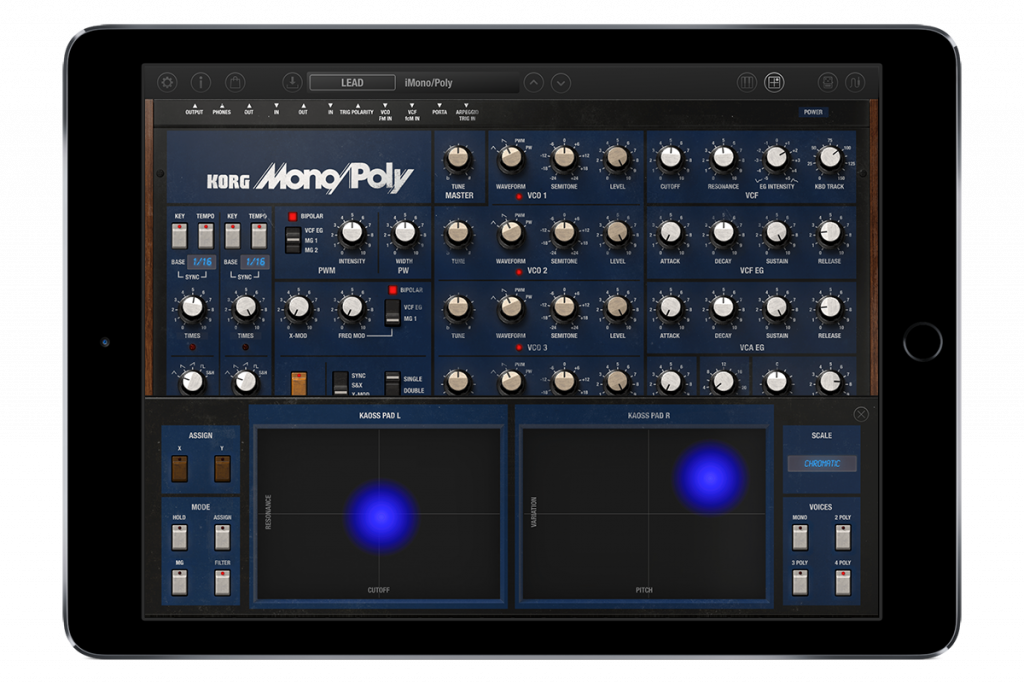This screenshot has height=683, width=1024.
Task: Open the CHROMATIC scale selector
Action: pos(822,464)
